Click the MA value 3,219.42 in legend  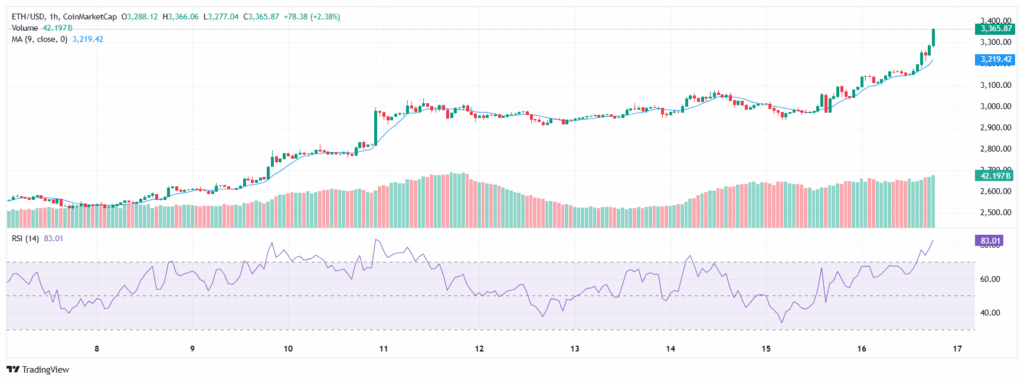point(87,39)
